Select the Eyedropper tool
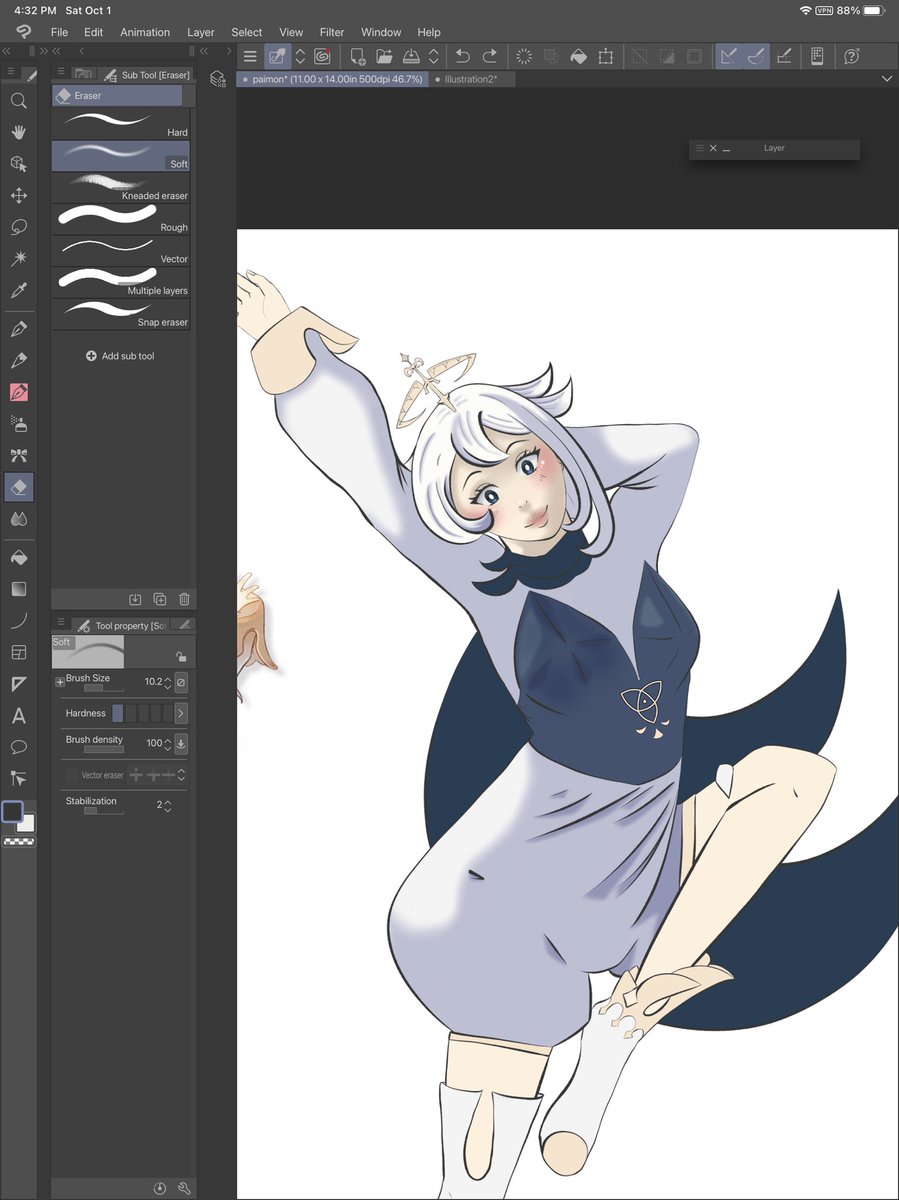899x1200 pixels. (x=18, y=291)
